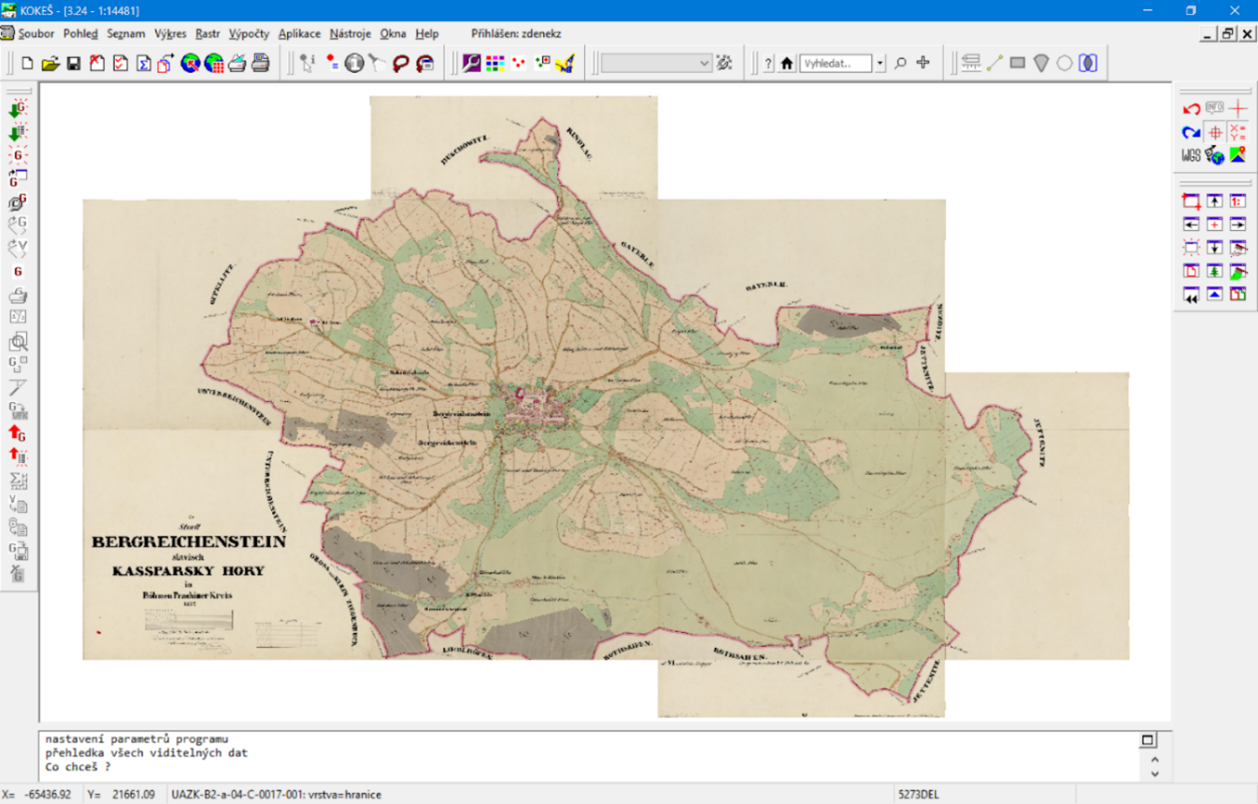Click into the Vyhledat search field
The width and height of the screenshot is (1258, 804).
(836, 63)
